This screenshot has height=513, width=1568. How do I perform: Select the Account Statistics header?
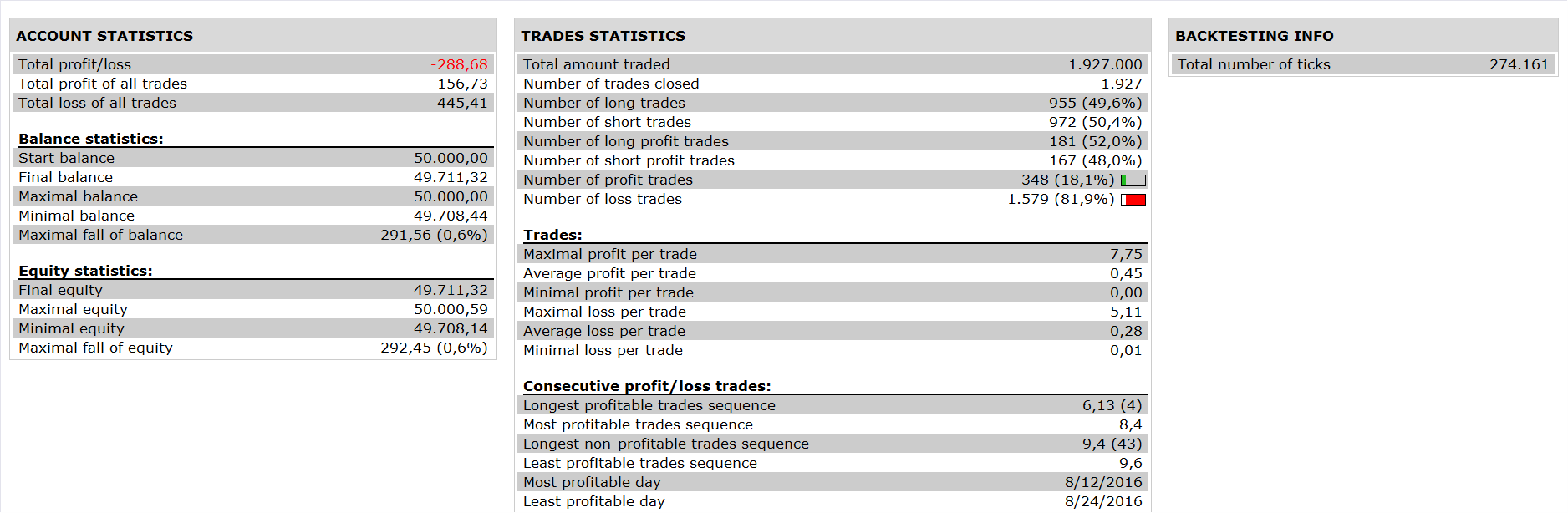point(104,36)
